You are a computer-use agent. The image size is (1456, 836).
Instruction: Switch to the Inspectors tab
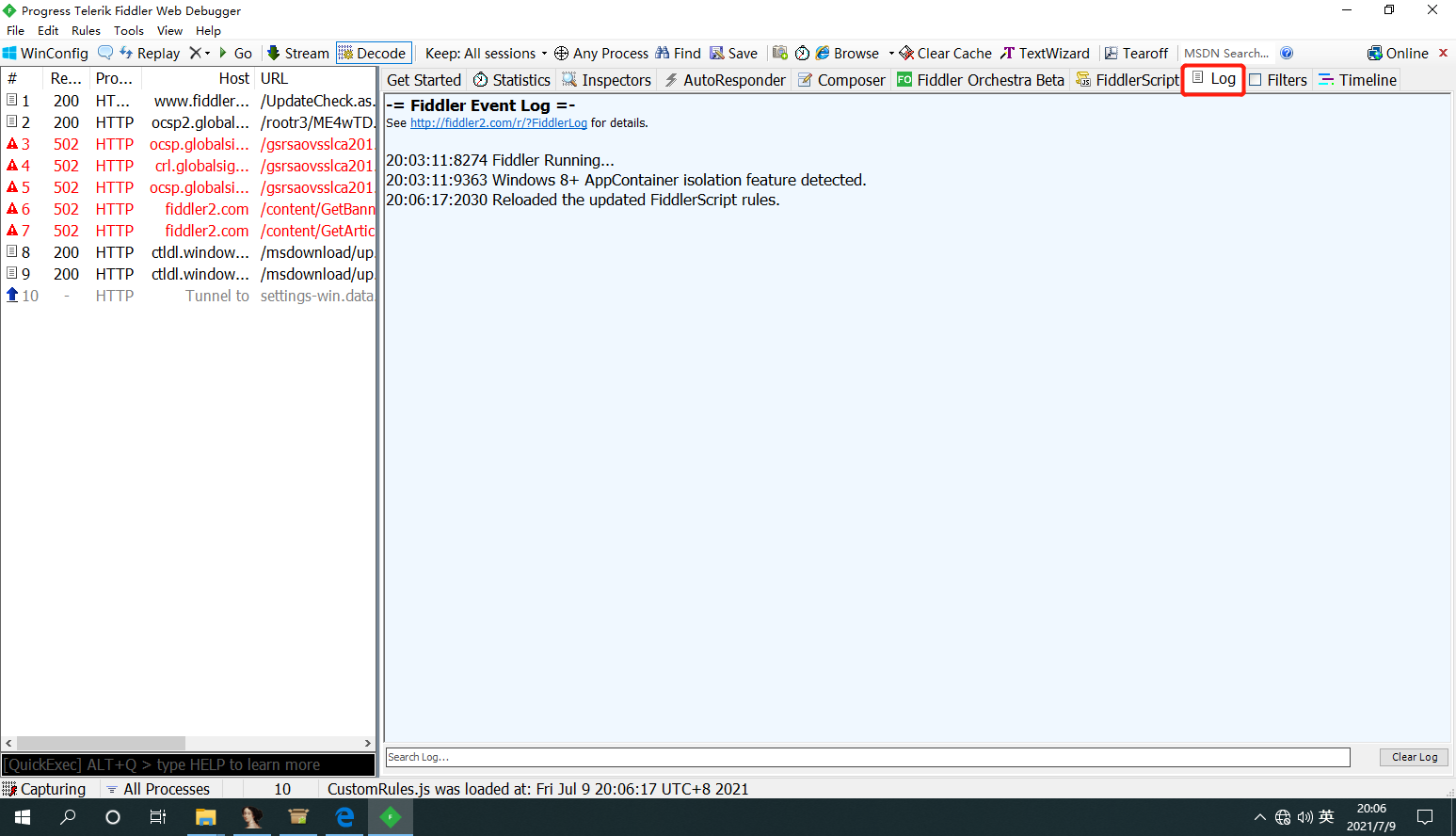point(606,80)
